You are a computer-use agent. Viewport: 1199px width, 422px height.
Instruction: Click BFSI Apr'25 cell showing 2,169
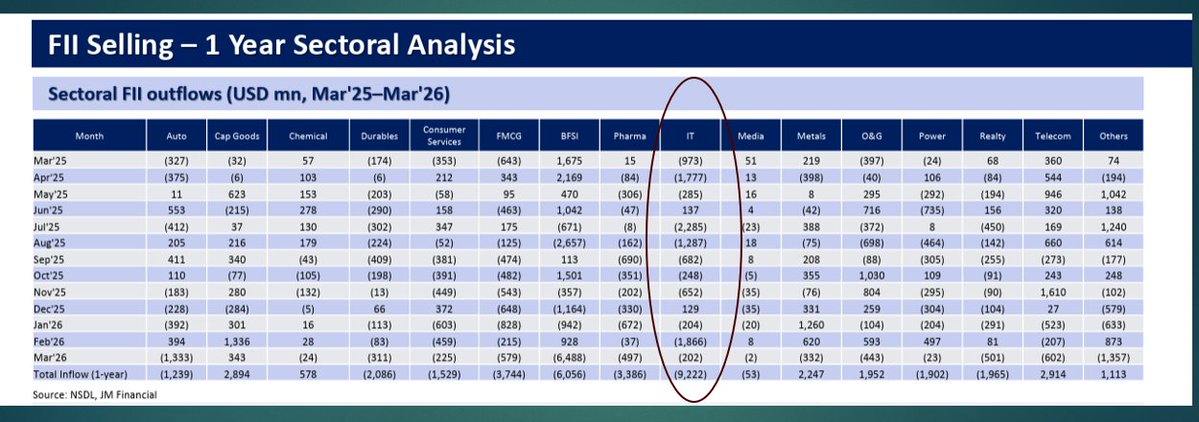pyautogui.click(x=570, y=177)
